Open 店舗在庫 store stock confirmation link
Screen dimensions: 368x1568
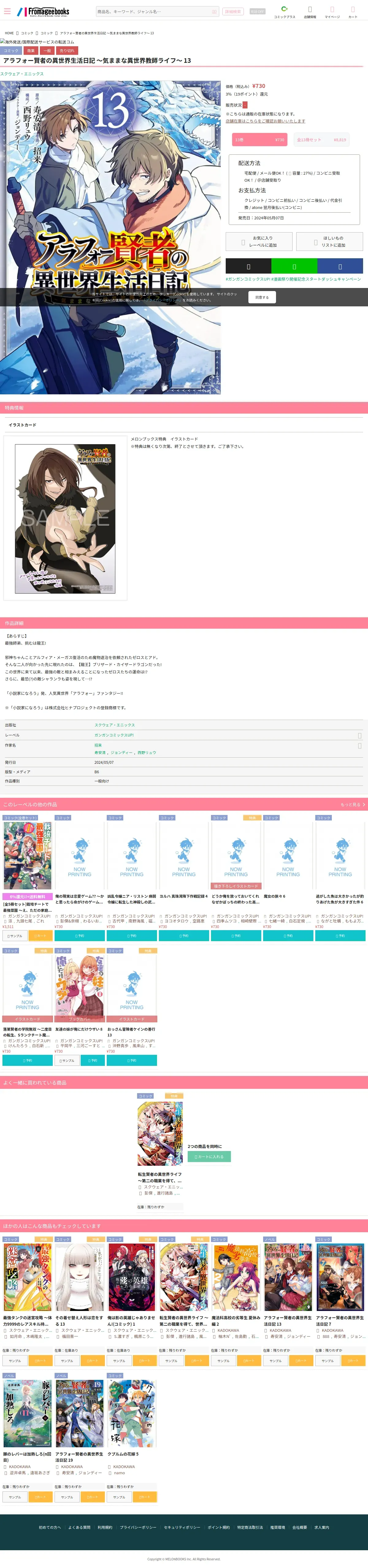click(266, 121)
